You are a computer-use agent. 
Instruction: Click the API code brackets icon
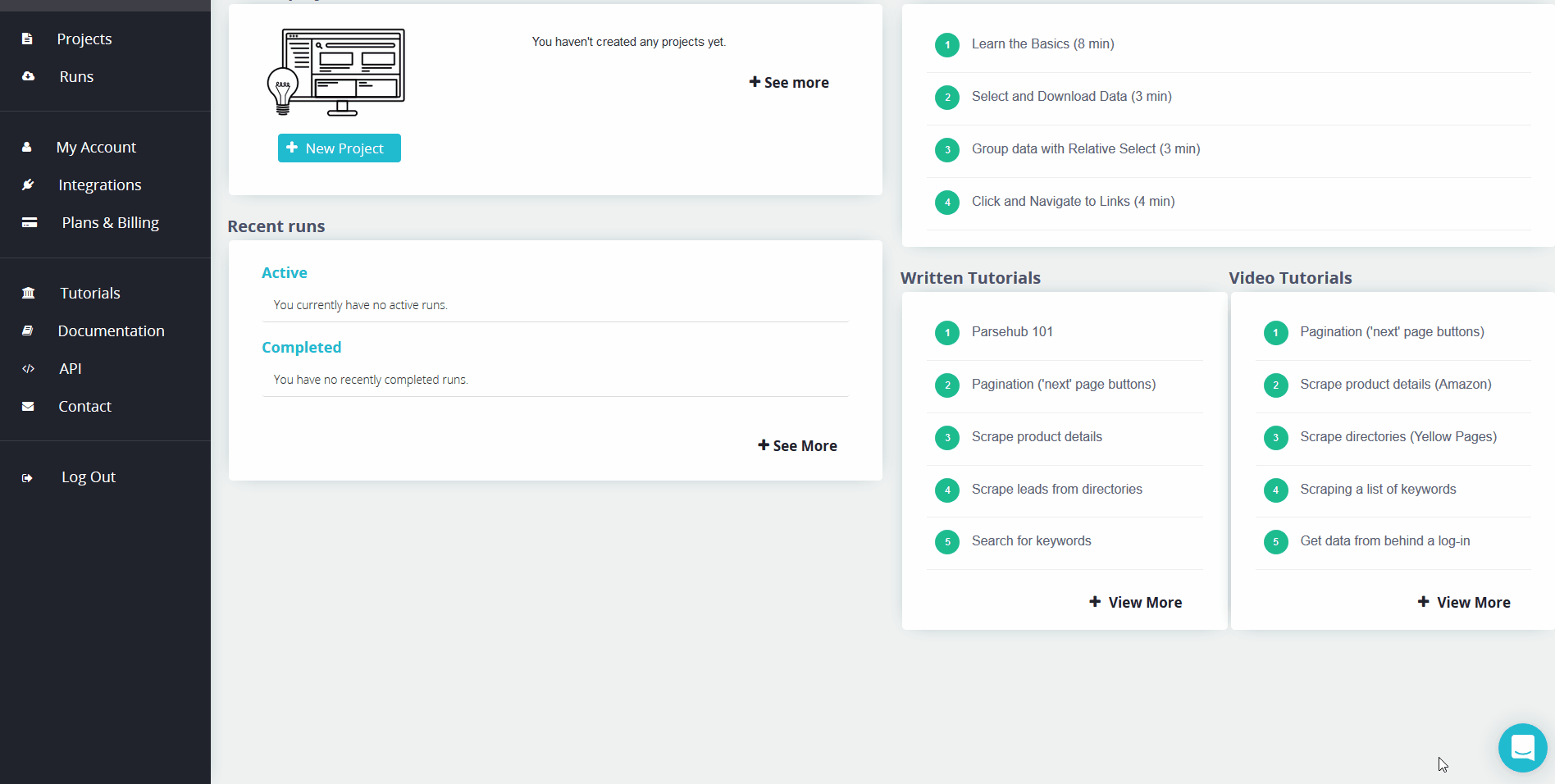click(x=28, y=368)
